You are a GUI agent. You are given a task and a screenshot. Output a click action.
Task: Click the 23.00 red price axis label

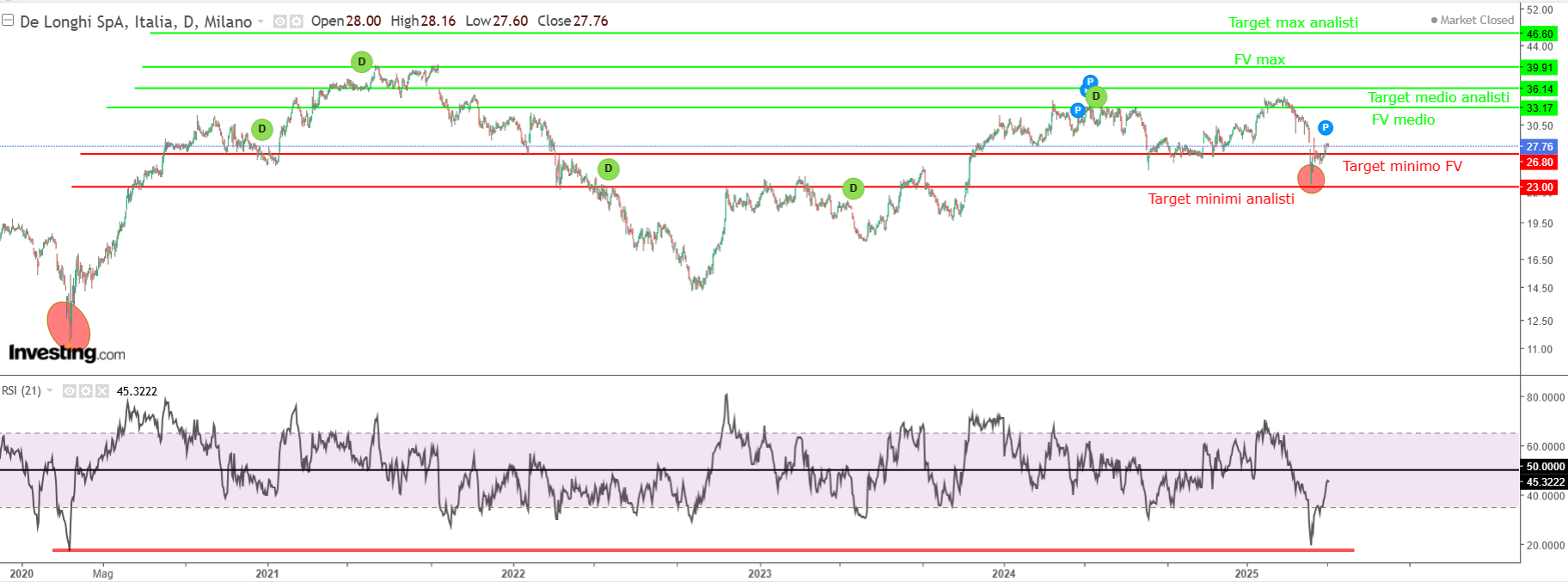pyautogui.click(x=1540, y=187)
